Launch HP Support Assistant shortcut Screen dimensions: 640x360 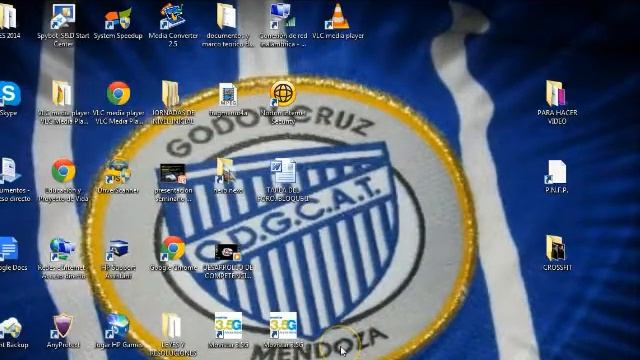(x=118, y=250)
